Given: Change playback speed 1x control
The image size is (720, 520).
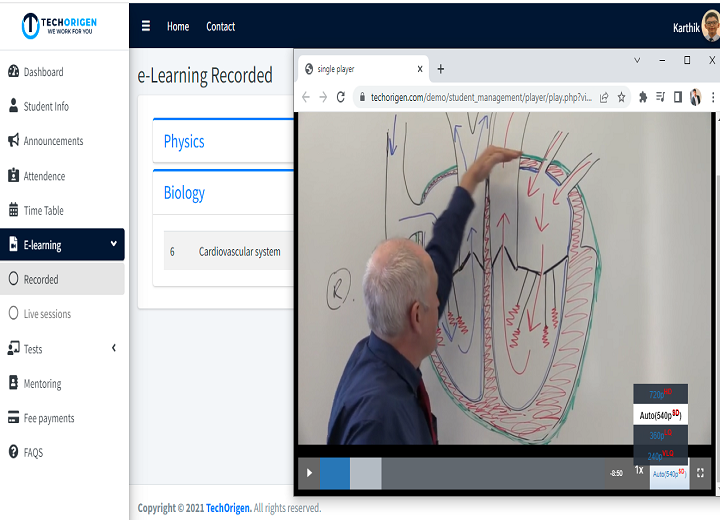Looking at the screenshot, I should [639, 470].
